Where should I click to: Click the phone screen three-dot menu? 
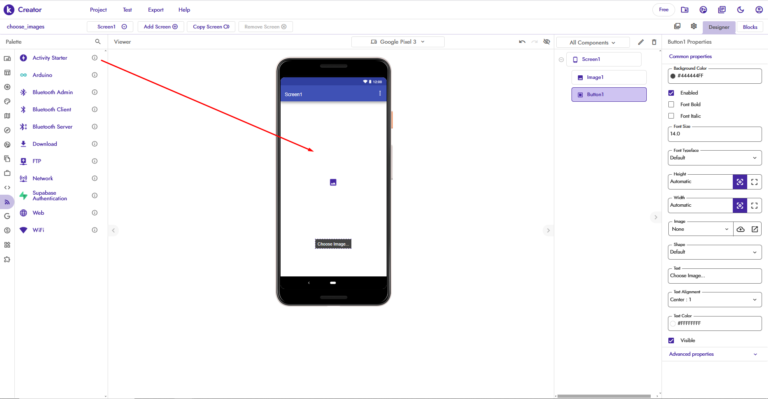tap(380, 93)
